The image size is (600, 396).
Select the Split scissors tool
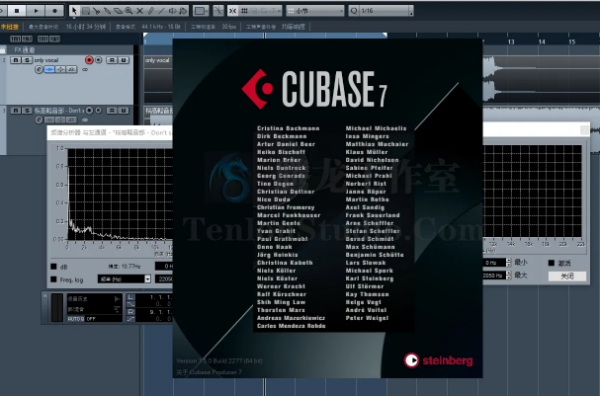tap(96, 11)
